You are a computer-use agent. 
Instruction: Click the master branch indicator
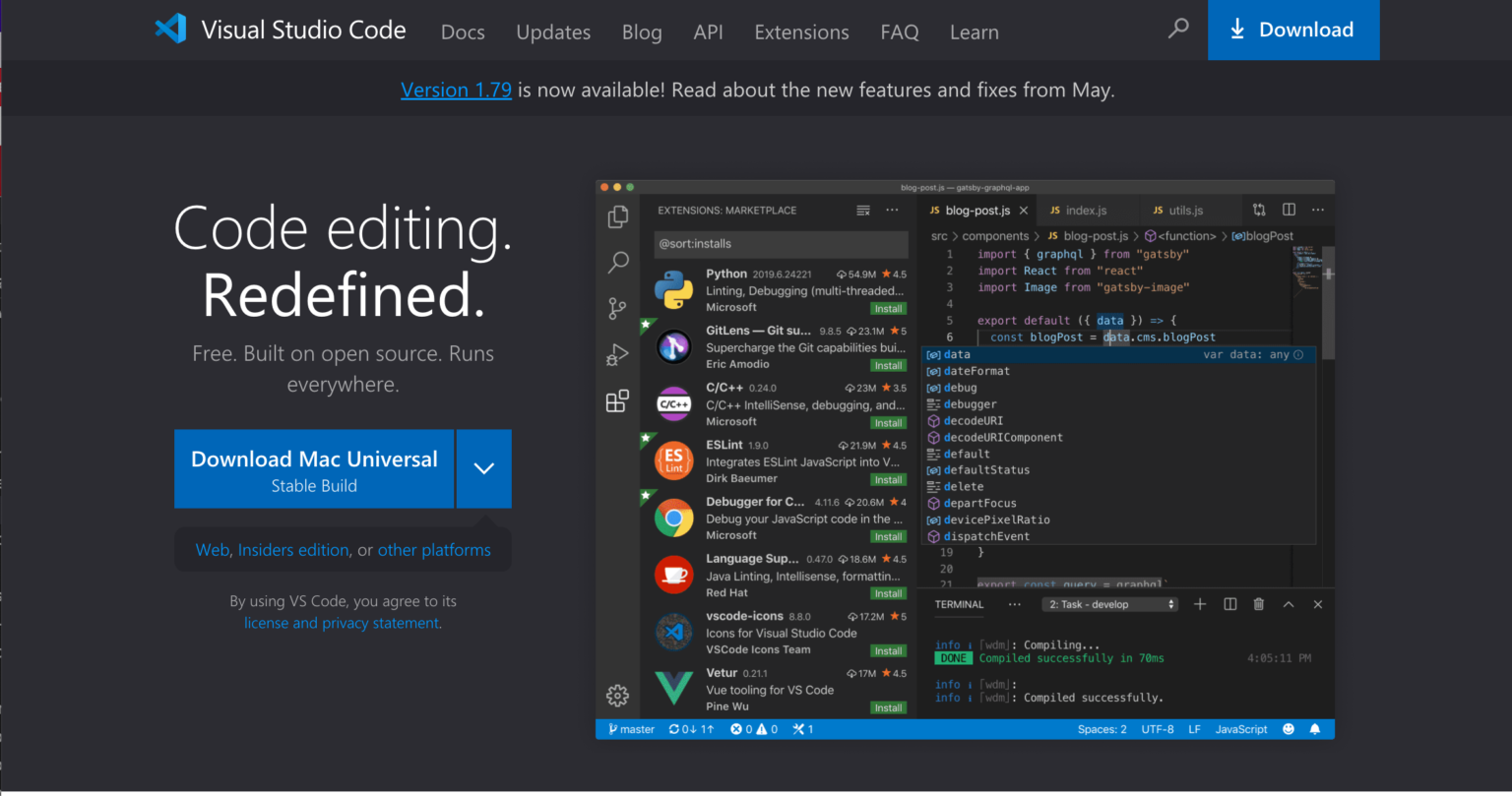(x=629, y=729)
